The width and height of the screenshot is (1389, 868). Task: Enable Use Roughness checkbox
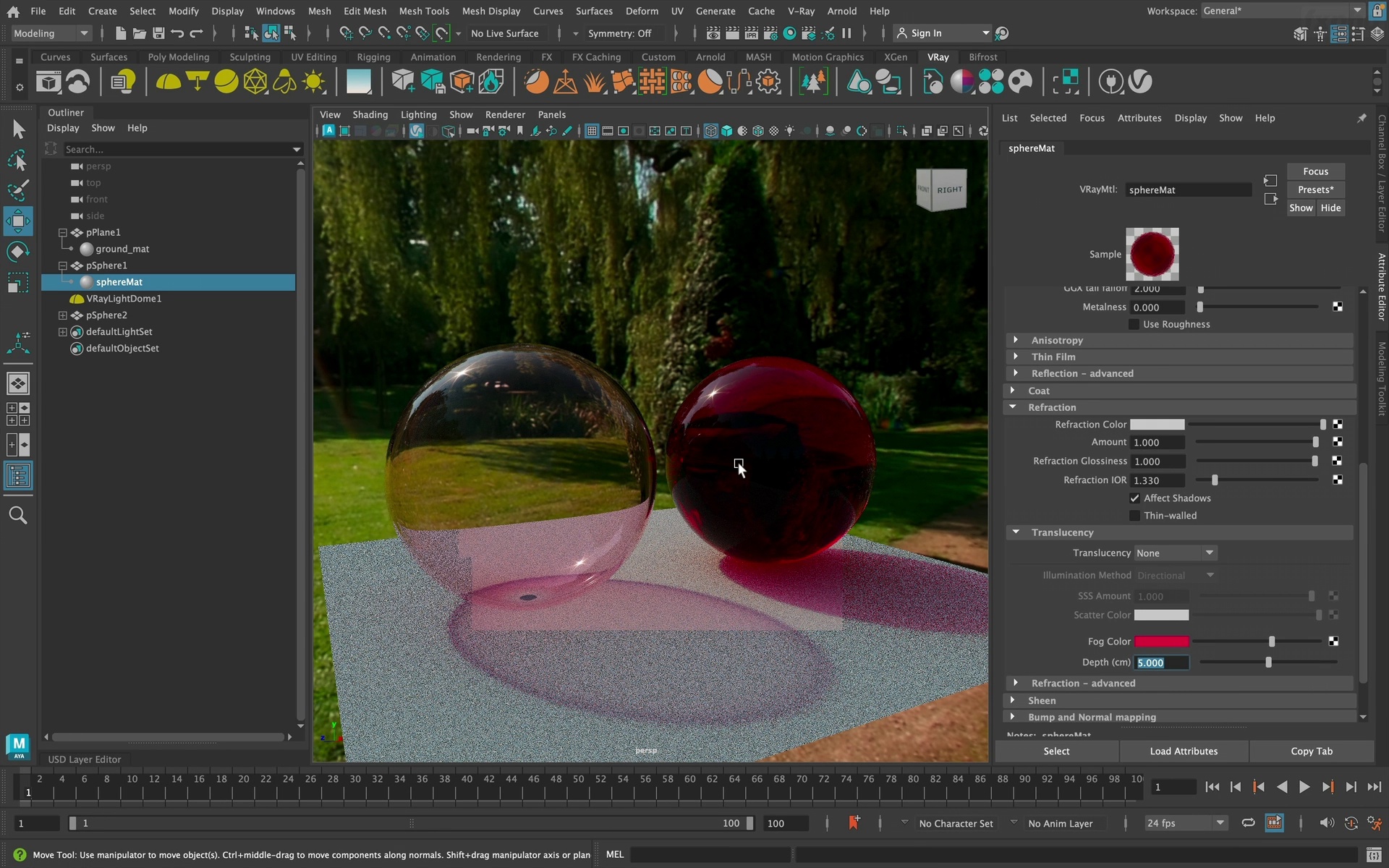1134,324
